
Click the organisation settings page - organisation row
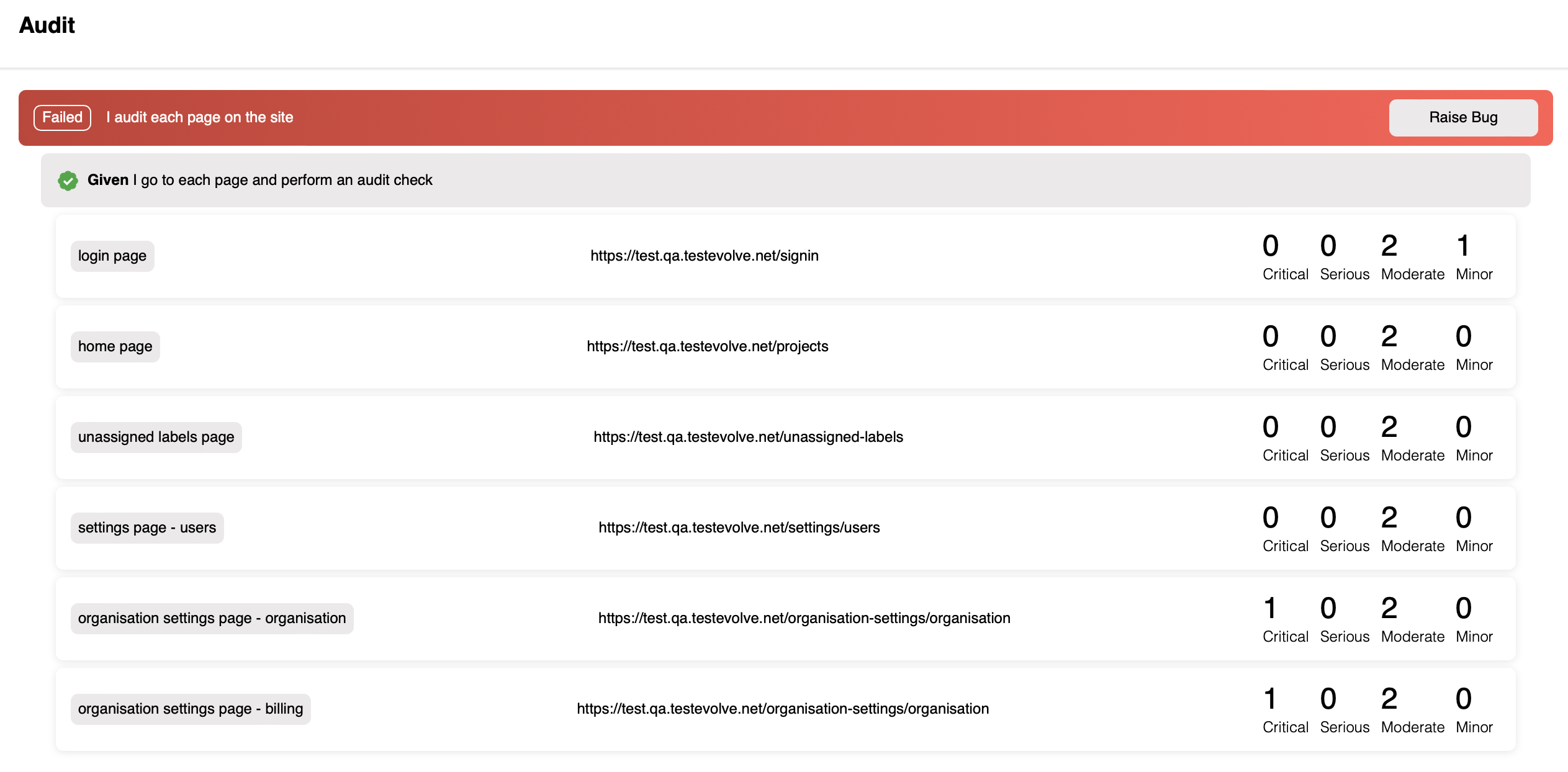785,617
